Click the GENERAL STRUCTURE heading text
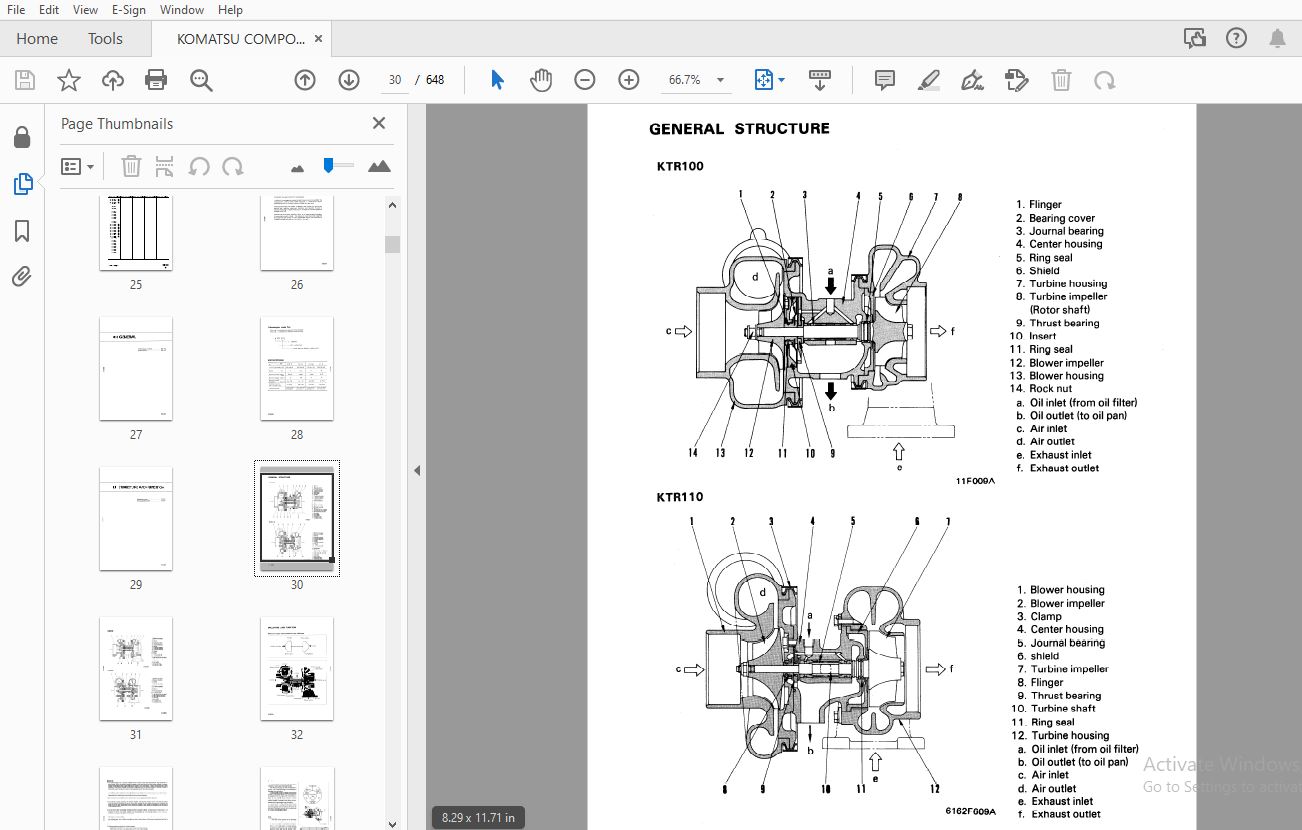1302x830 pixels. pyautogui.click(x=739, y=128)
